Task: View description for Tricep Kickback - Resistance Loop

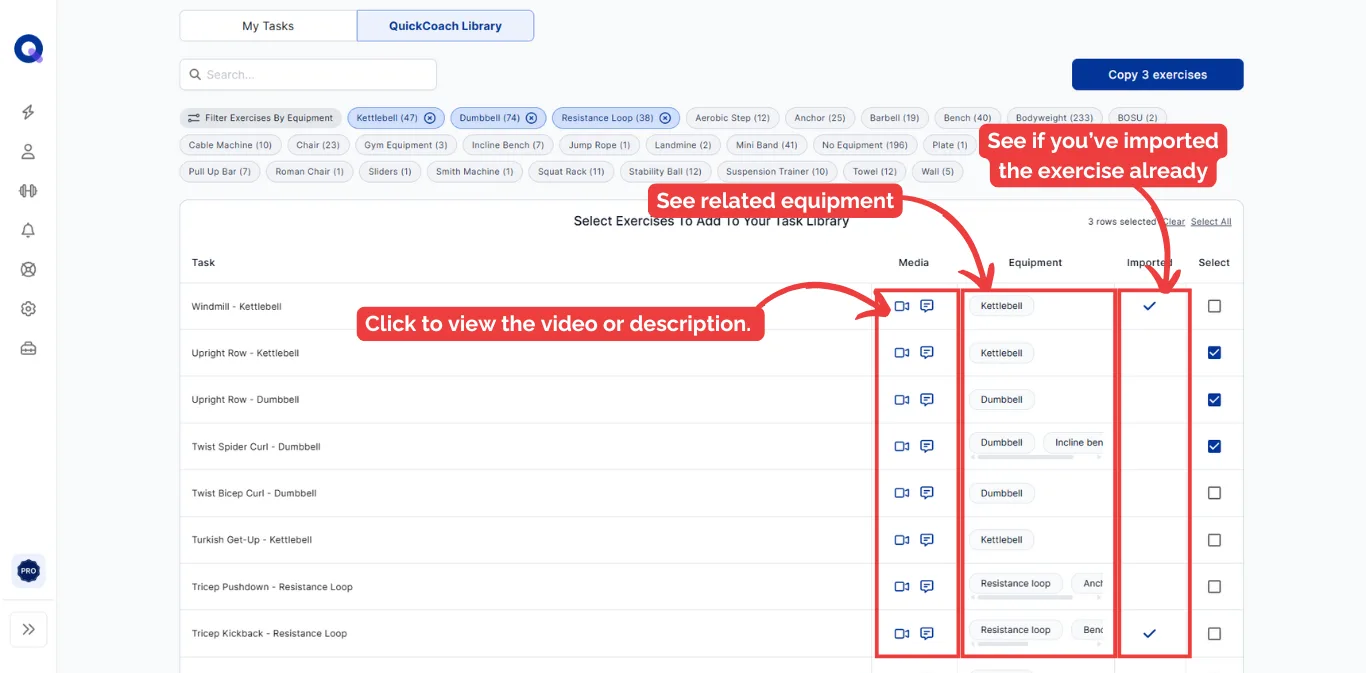Action: 927,633
